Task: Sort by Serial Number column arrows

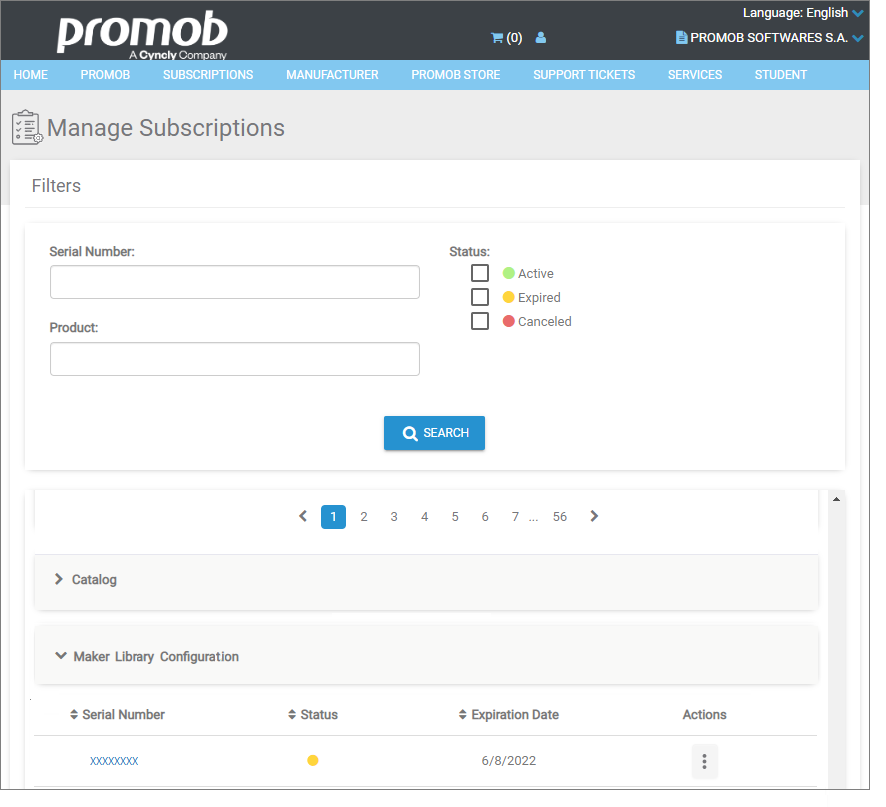Action: coord(74,714)
